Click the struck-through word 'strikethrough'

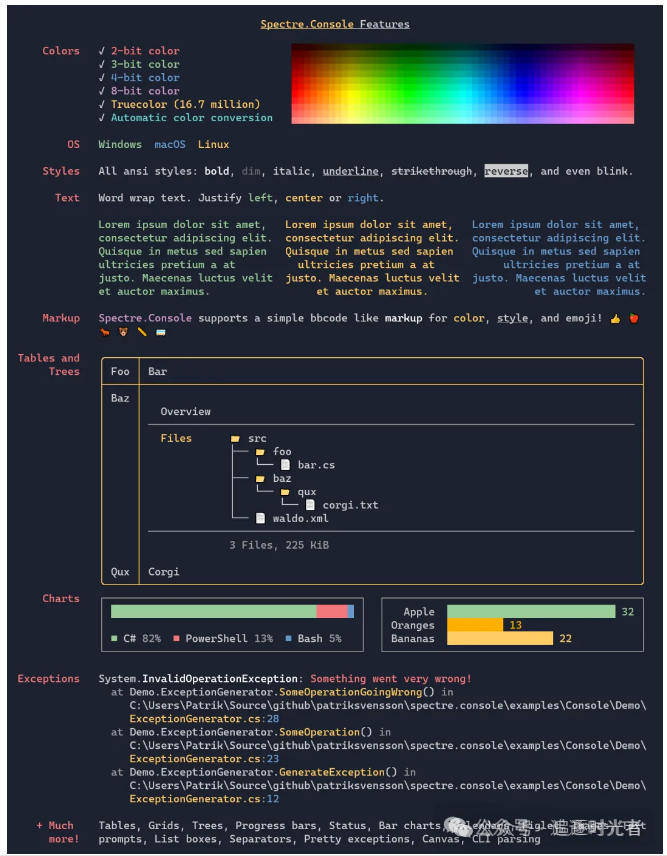coord(431,171)
